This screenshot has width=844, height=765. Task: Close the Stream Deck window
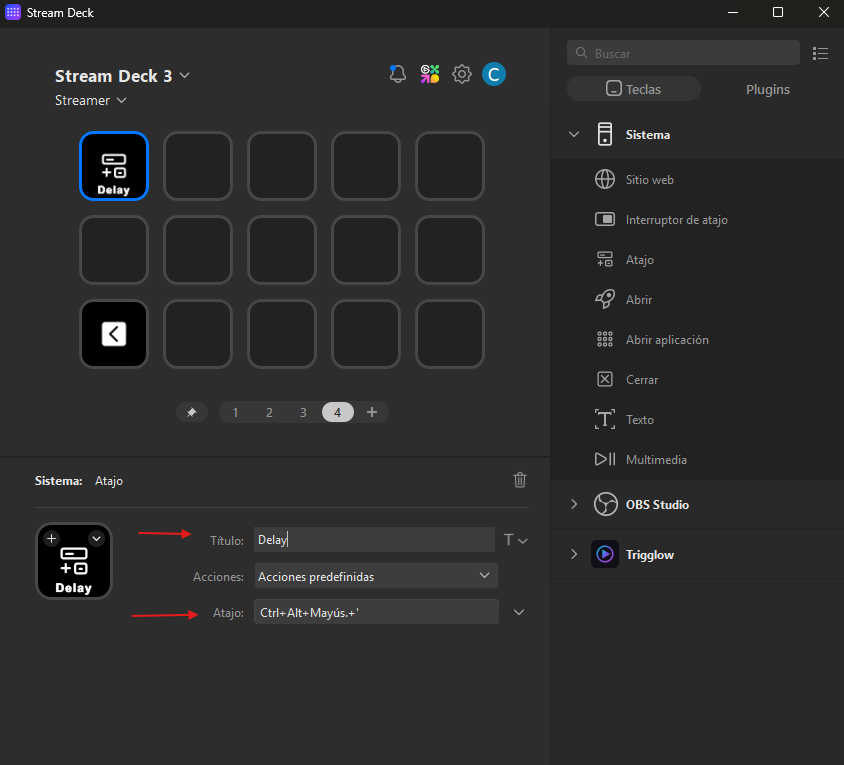[824, 12]
